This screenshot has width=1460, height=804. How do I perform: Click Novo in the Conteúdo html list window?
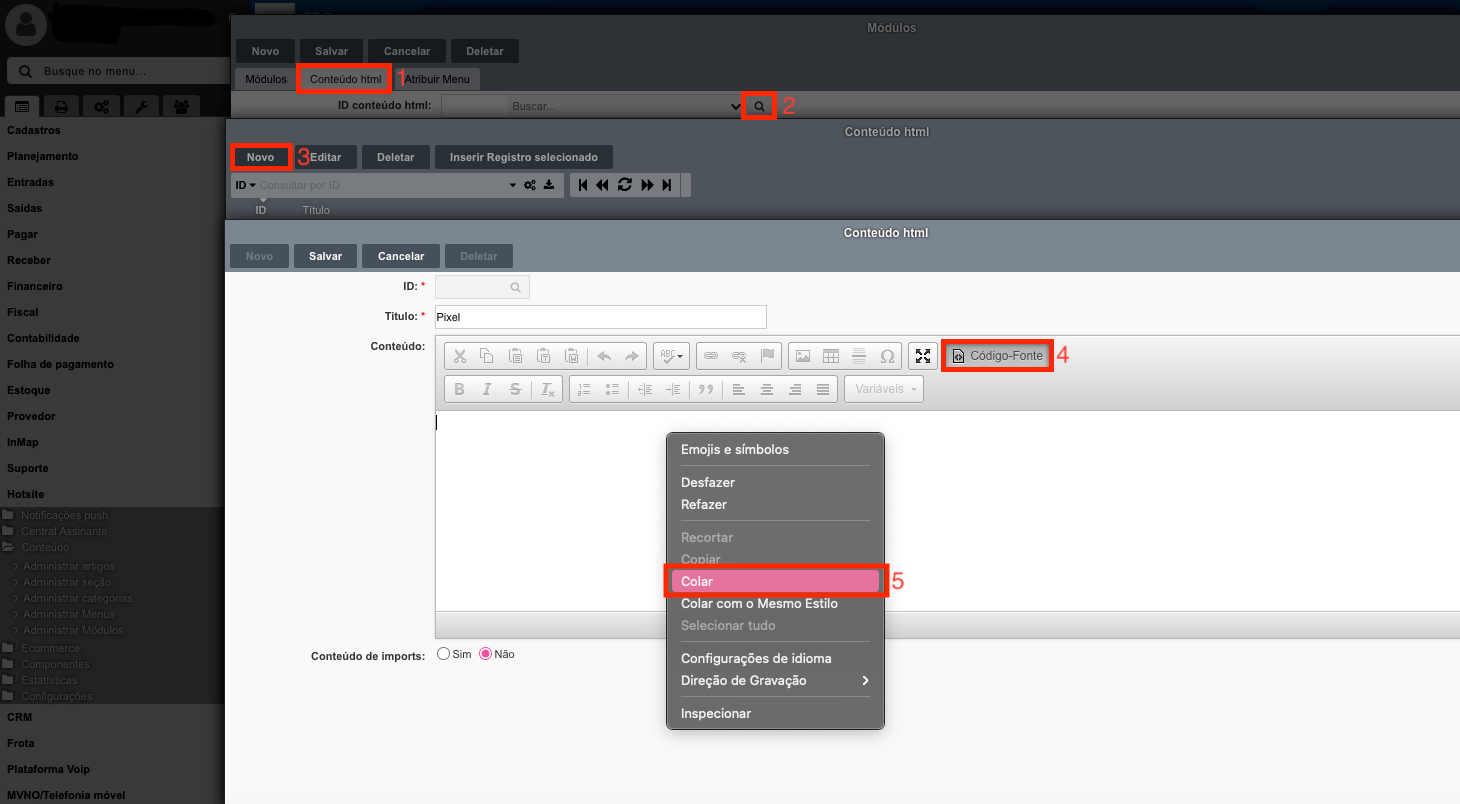[260, 157]
